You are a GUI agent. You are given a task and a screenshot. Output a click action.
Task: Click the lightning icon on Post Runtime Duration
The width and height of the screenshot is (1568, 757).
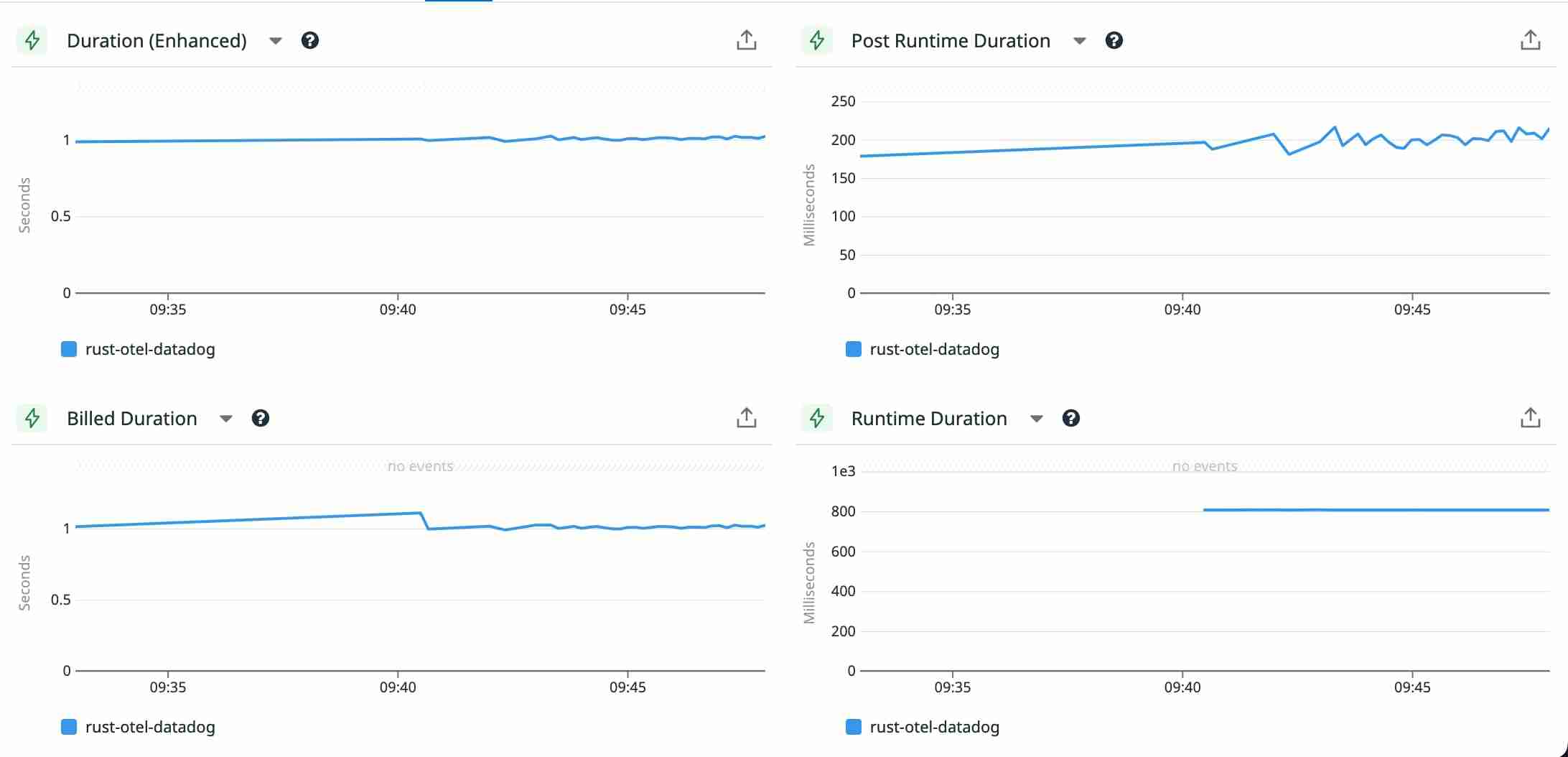click(816, 40)
